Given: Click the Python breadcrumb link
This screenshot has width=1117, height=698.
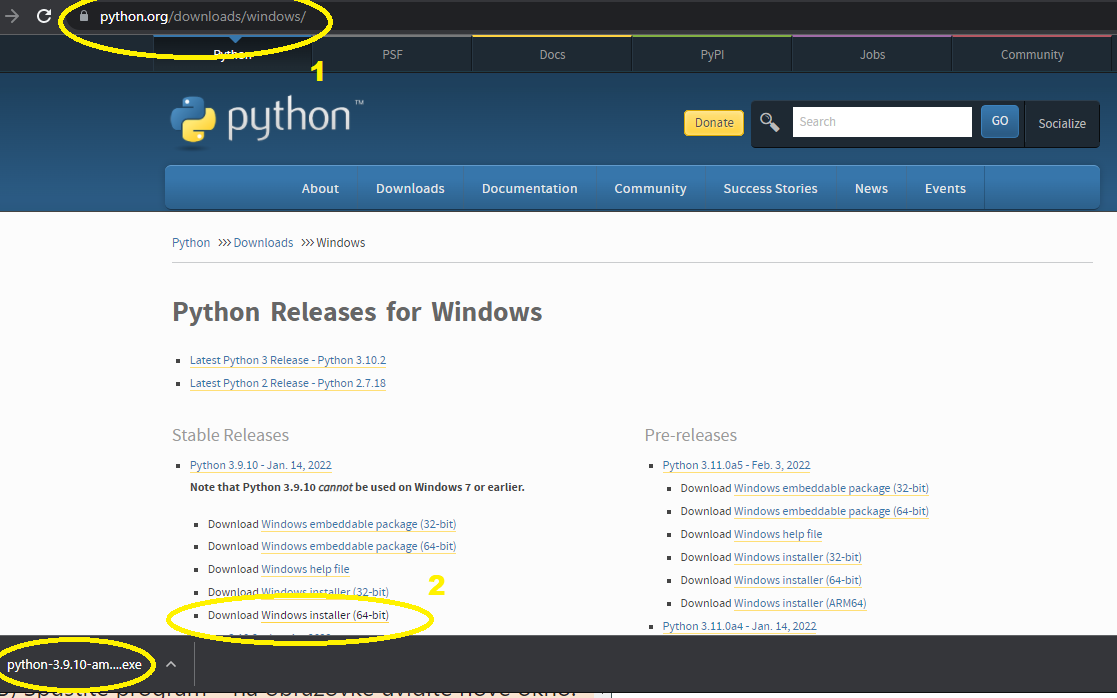Looking at the screenshot, I should click(191, 243).
